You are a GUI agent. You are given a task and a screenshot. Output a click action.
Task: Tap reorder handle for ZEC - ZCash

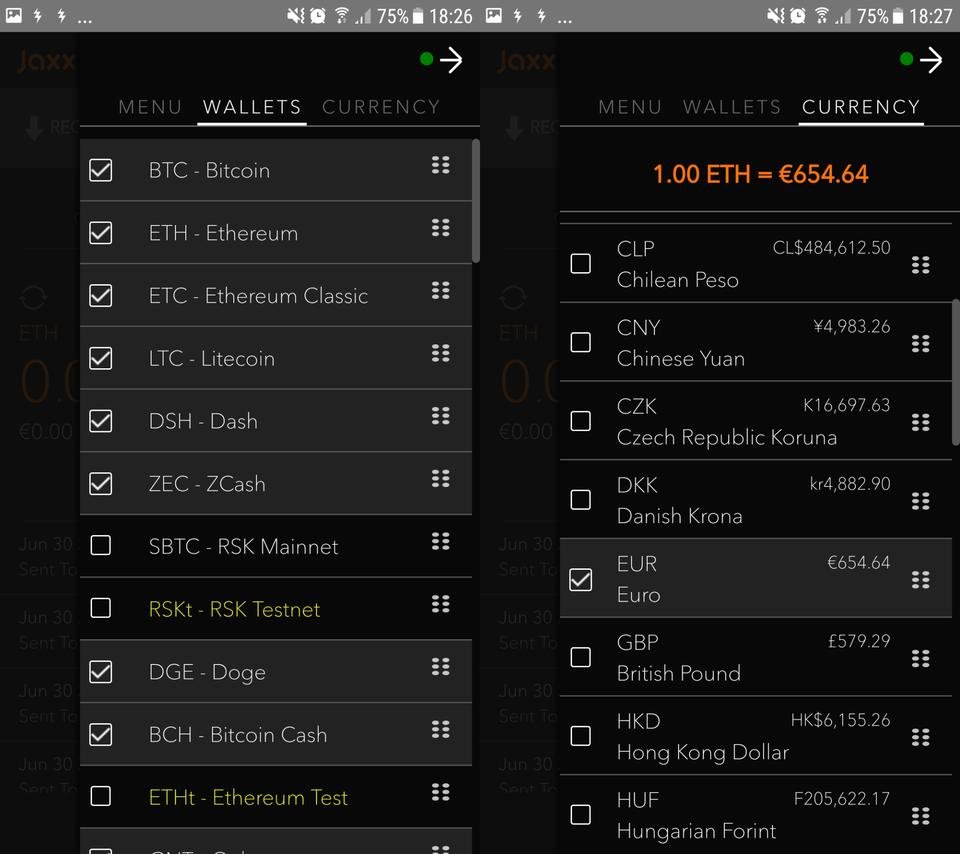pos(441,479)
